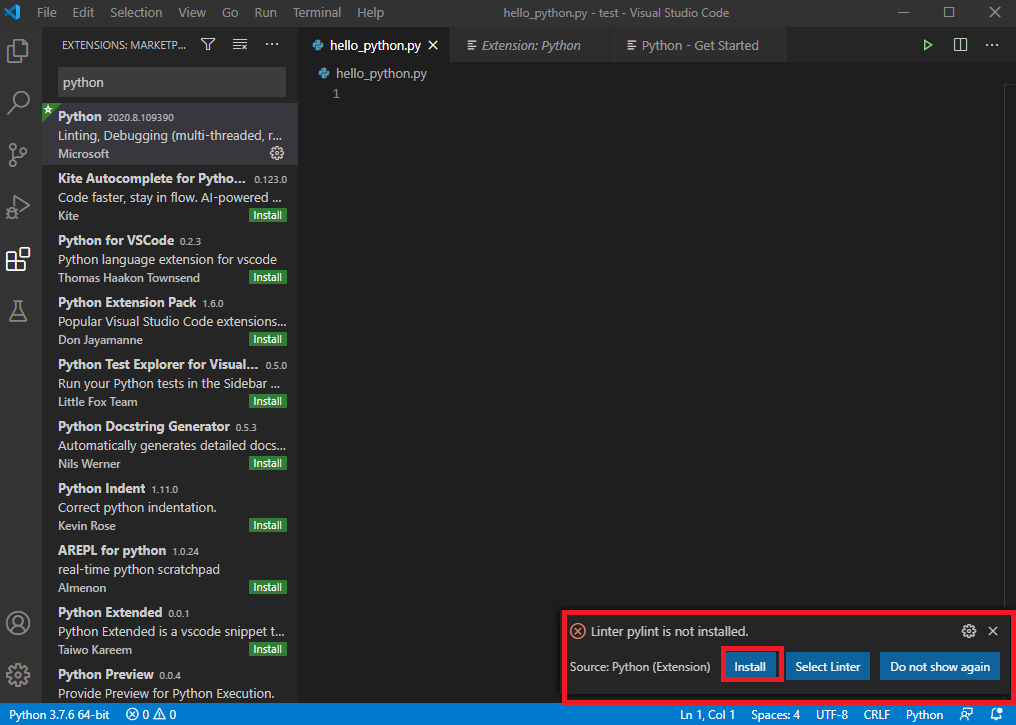The image size is (1016, 725).
Task: Select Python Microsoft extension entry
Action: (x=170, y=134)
